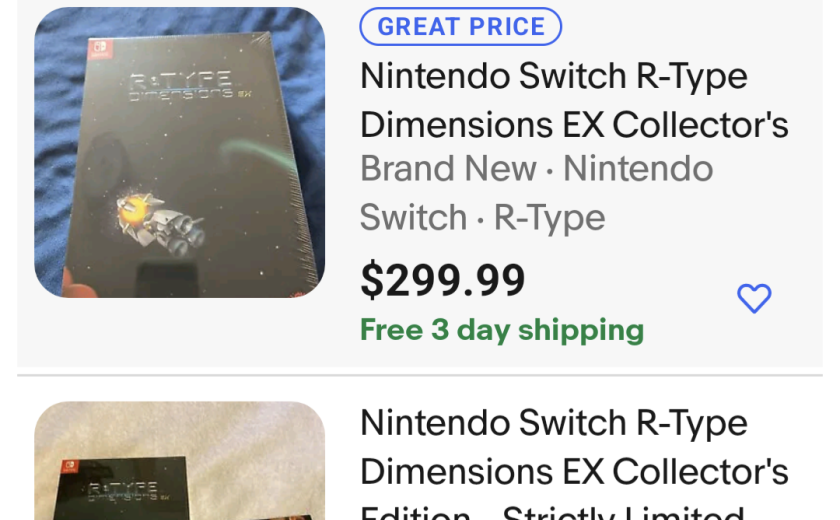Click 'Dimensions EX Collector's' line in second title
Screen dimensions: 840x520
pos(573,471)
